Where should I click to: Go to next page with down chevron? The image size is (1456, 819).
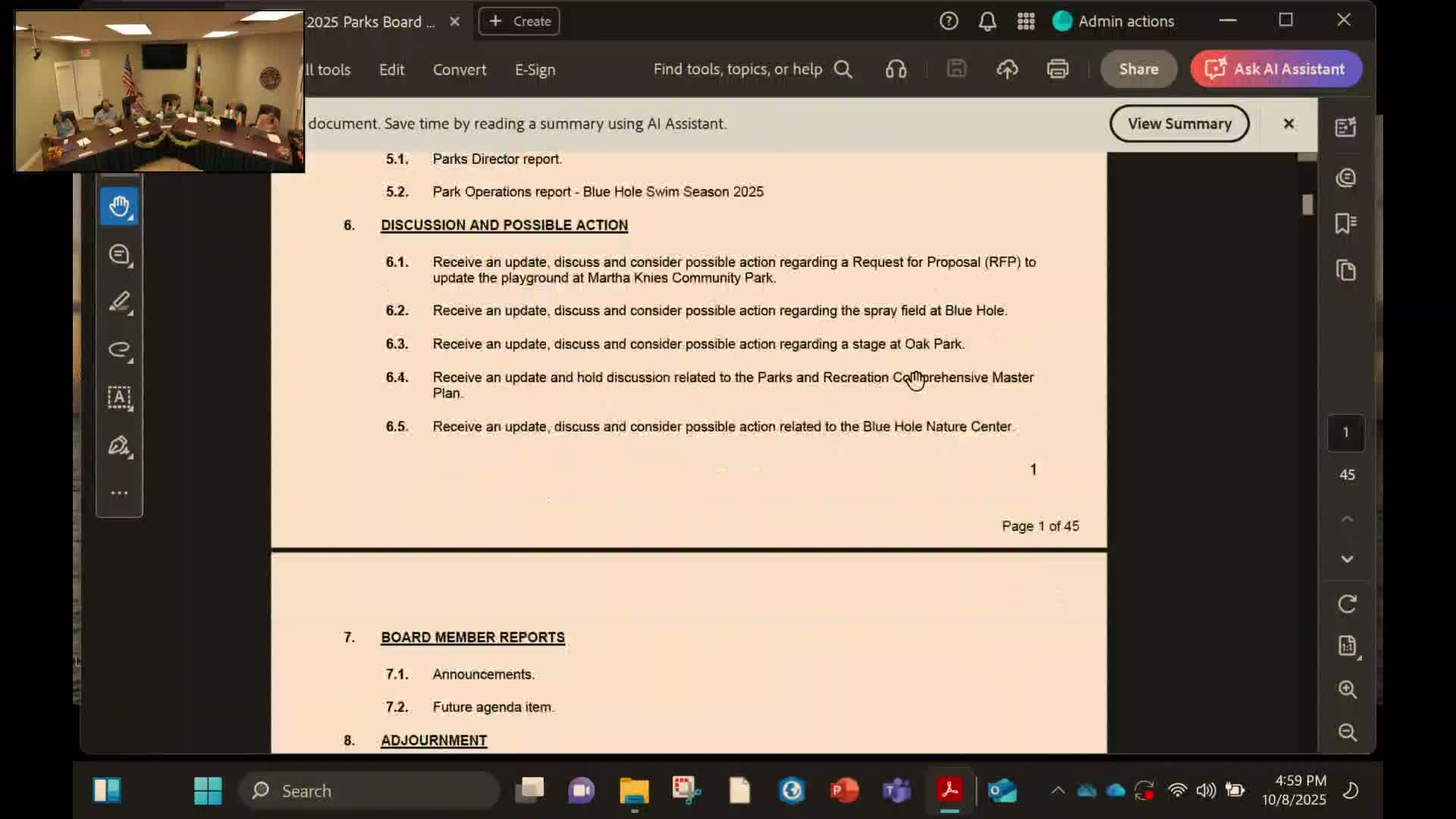point(1347,559)
